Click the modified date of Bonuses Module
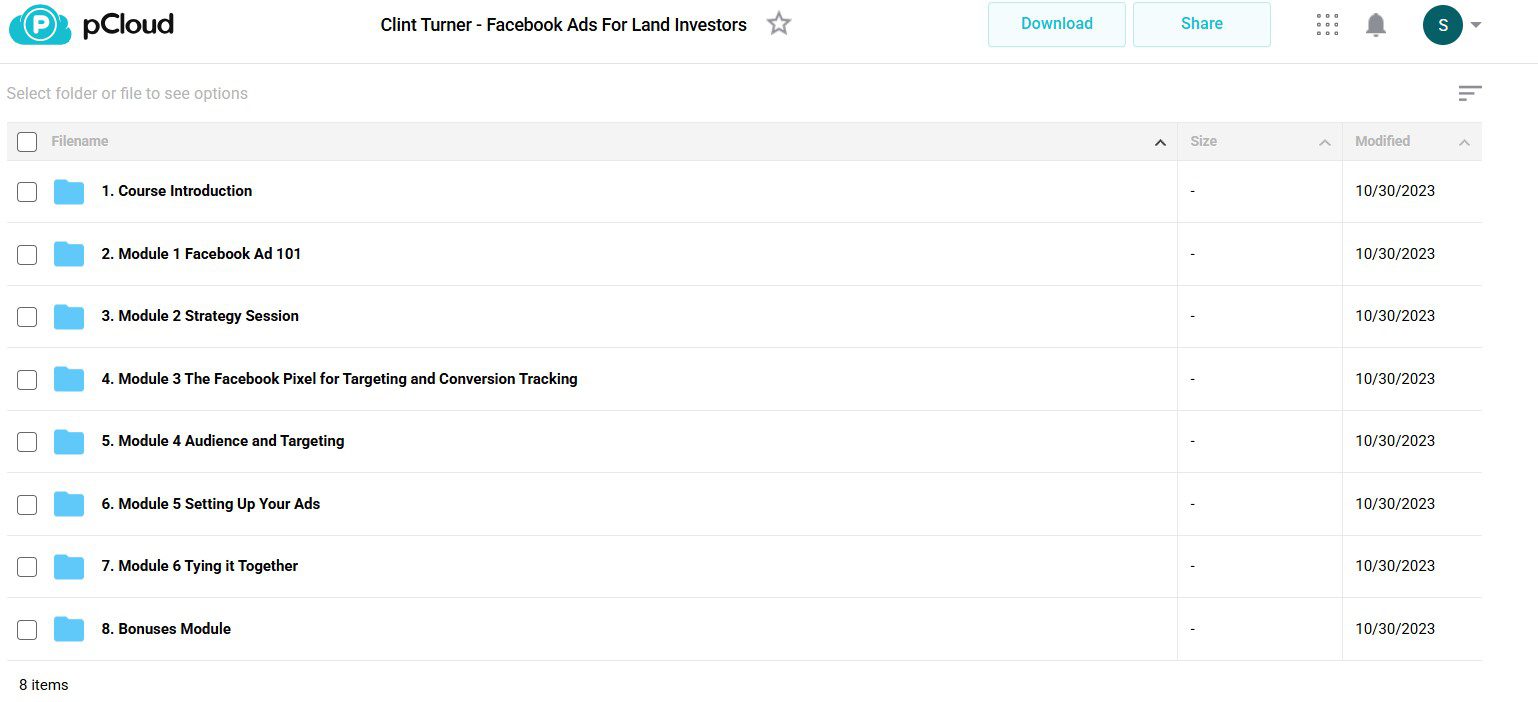 [x=1395, y=629]
